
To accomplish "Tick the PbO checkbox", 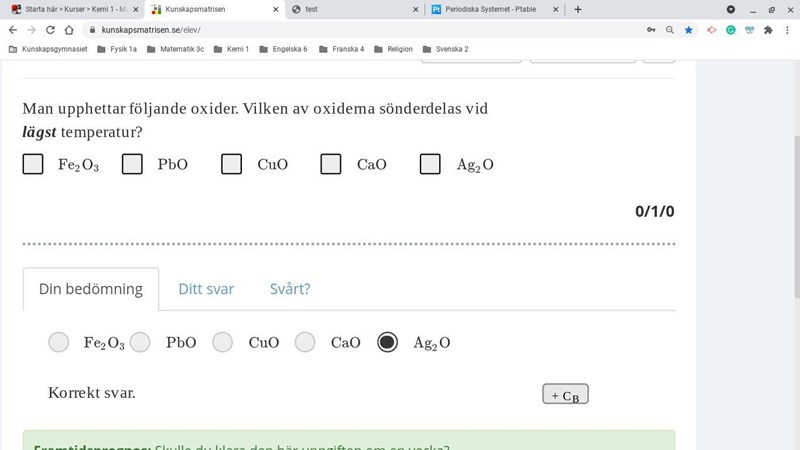I will pyautogui.click(x=132, y=164).
